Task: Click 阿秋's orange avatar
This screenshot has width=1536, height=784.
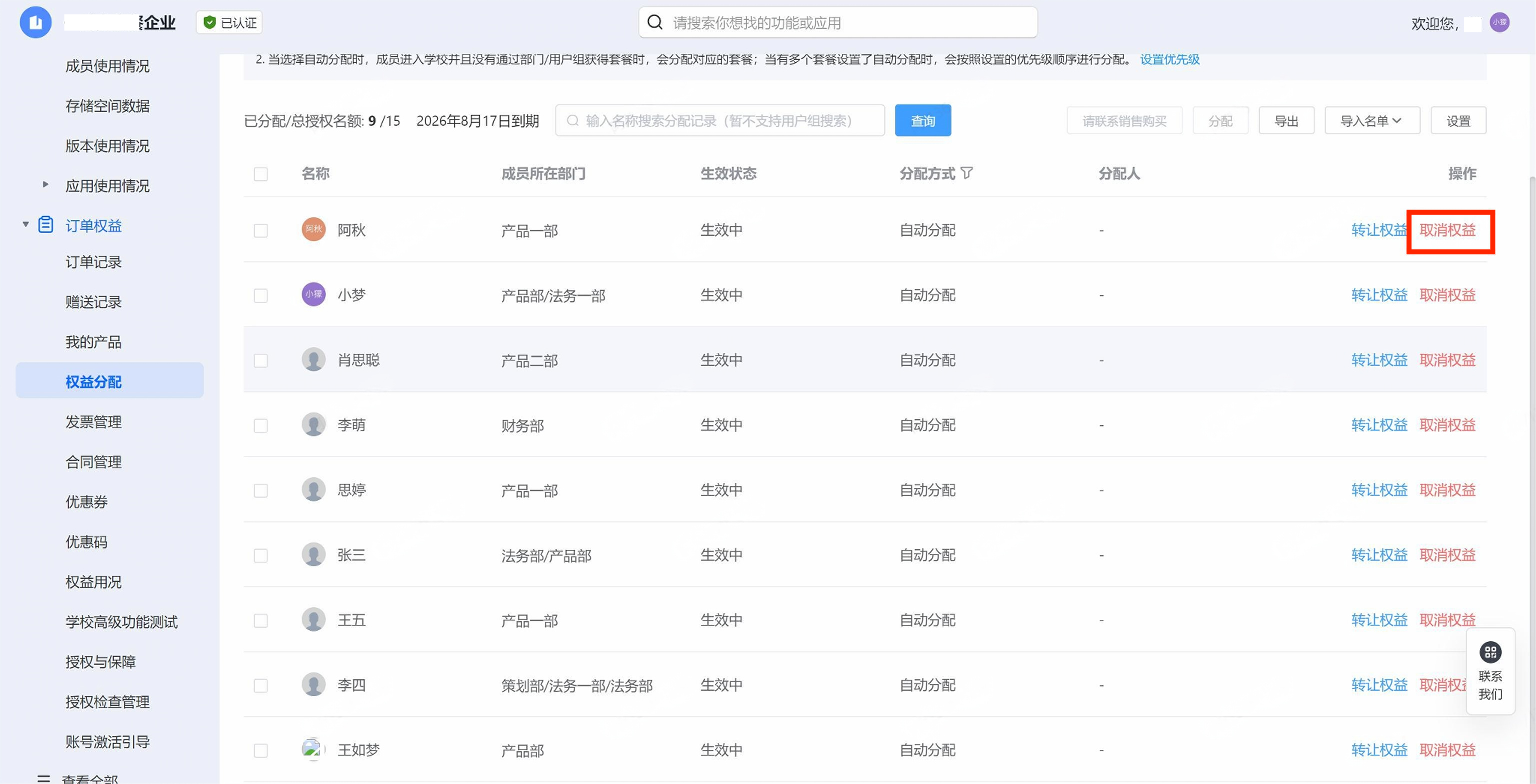Action: coord(313,230)
